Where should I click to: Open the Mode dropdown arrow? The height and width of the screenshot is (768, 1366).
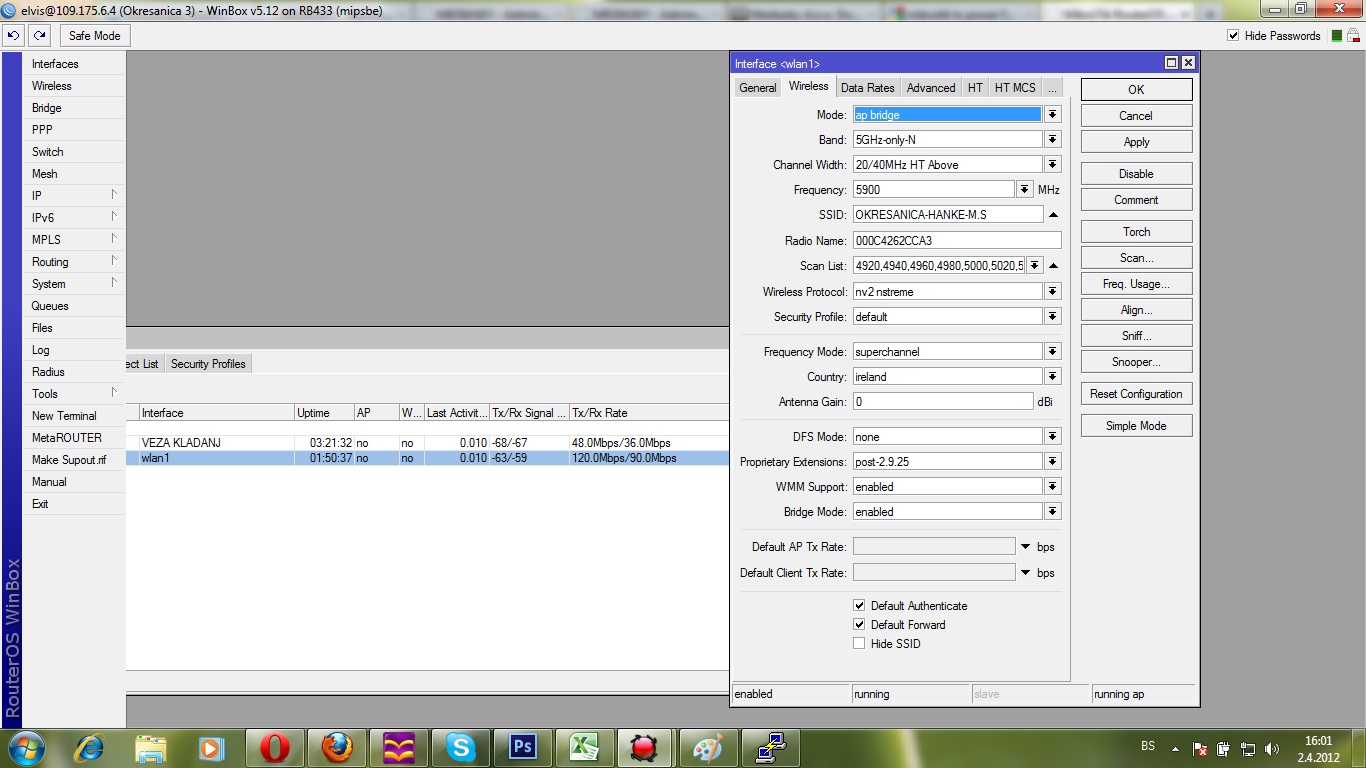1052,115
